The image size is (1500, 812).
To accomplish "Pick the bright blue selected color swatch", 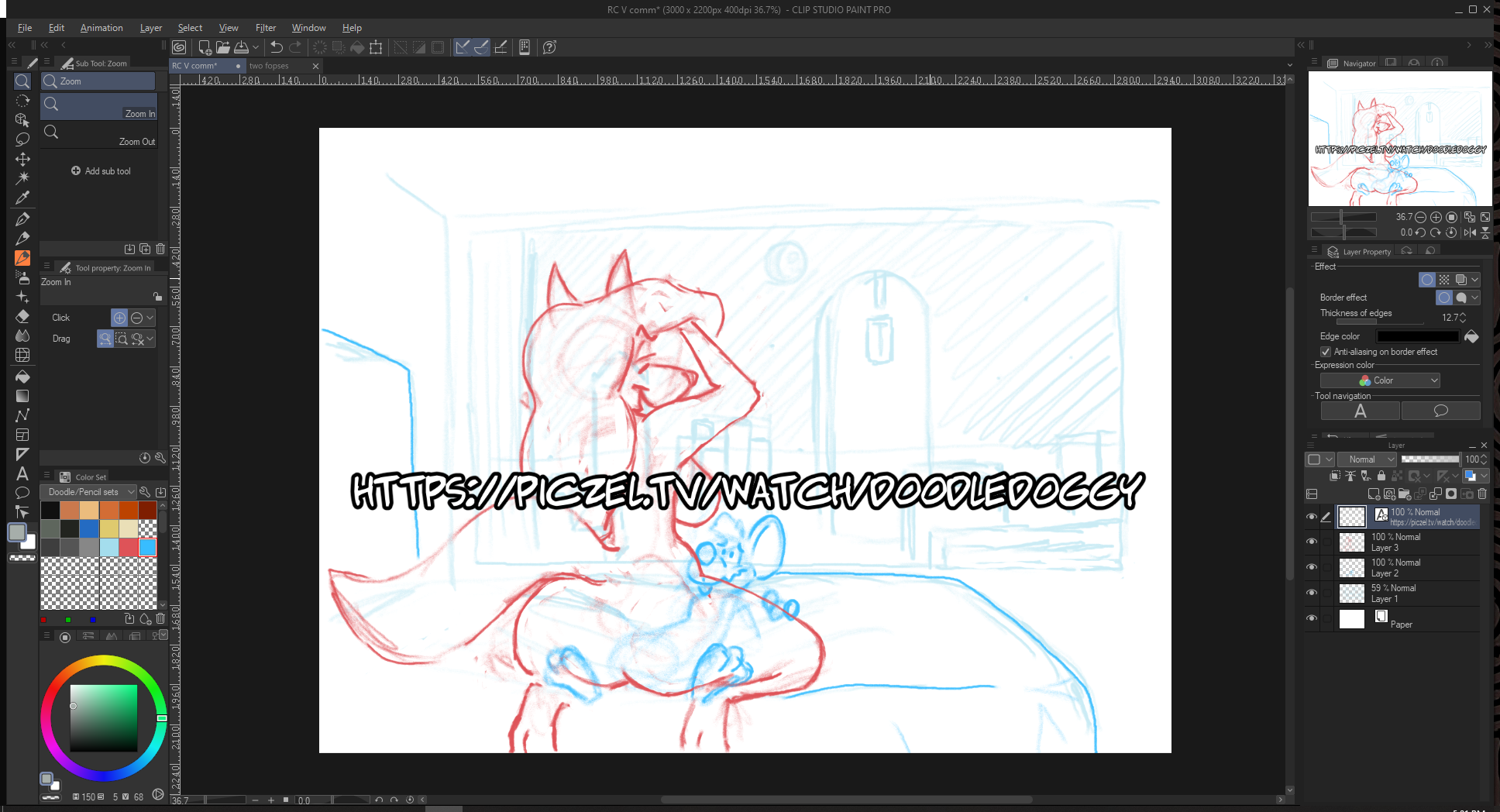I will [x=147, y=547].
